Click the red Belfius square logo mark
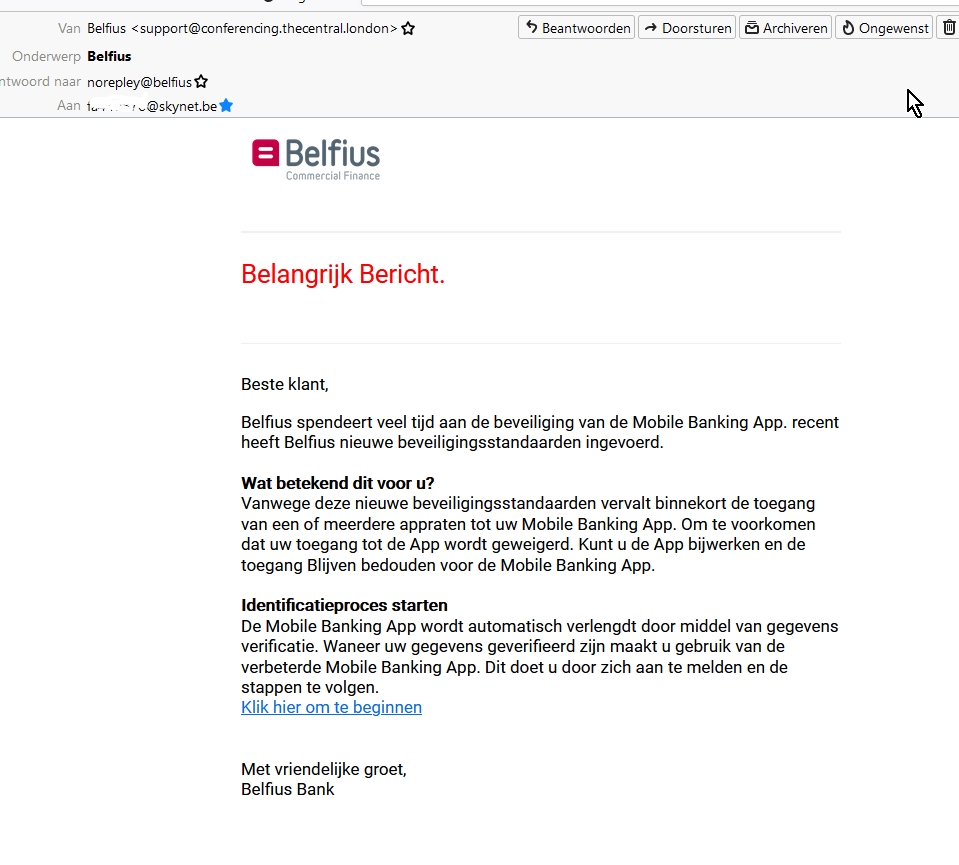 click(264, 152)
